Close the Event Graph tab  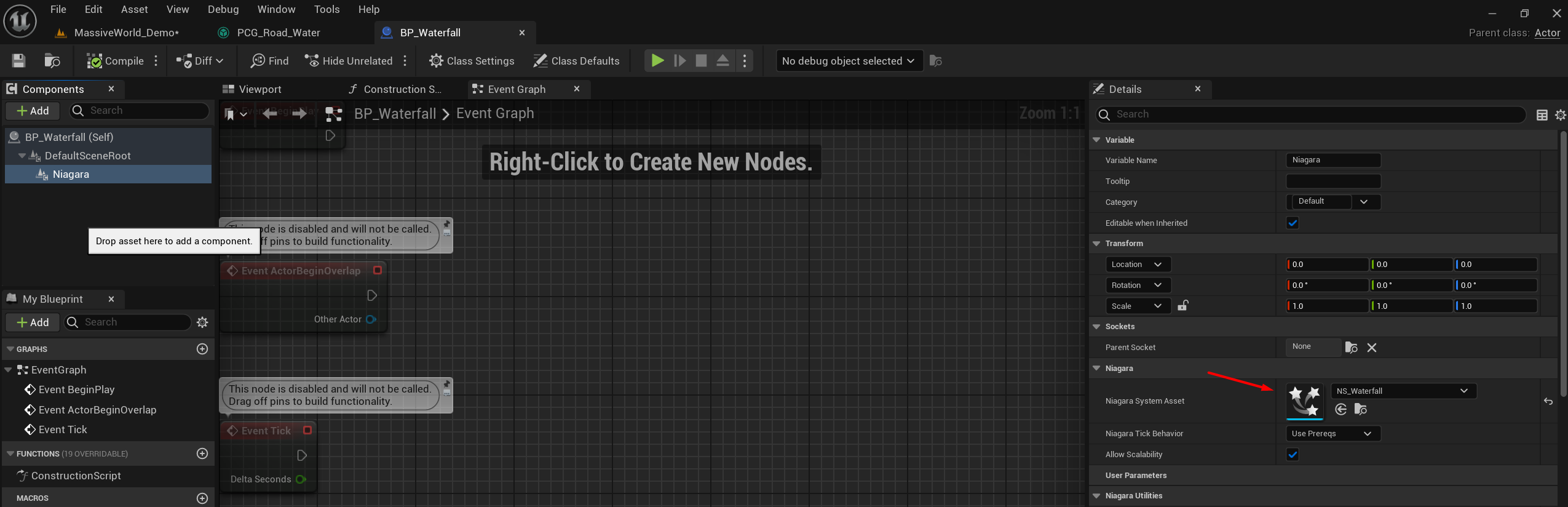[577, 89]
